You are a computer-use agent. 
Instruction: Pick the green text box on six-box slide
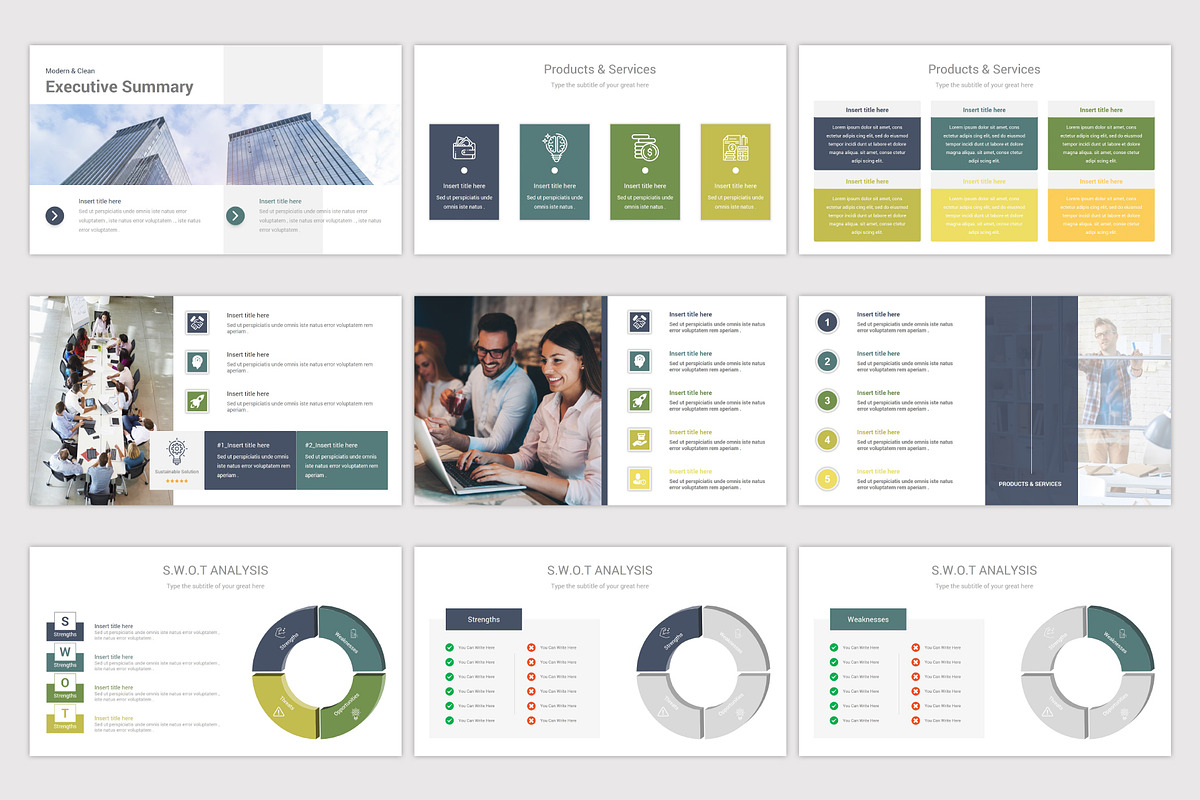1101,143
